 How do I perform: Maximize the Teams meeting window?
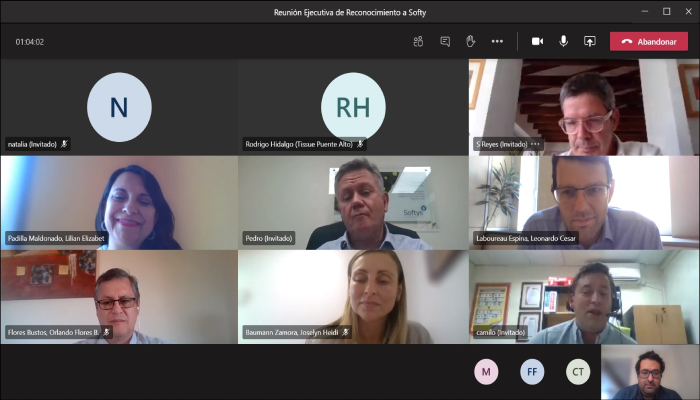[x=666, y=12]
